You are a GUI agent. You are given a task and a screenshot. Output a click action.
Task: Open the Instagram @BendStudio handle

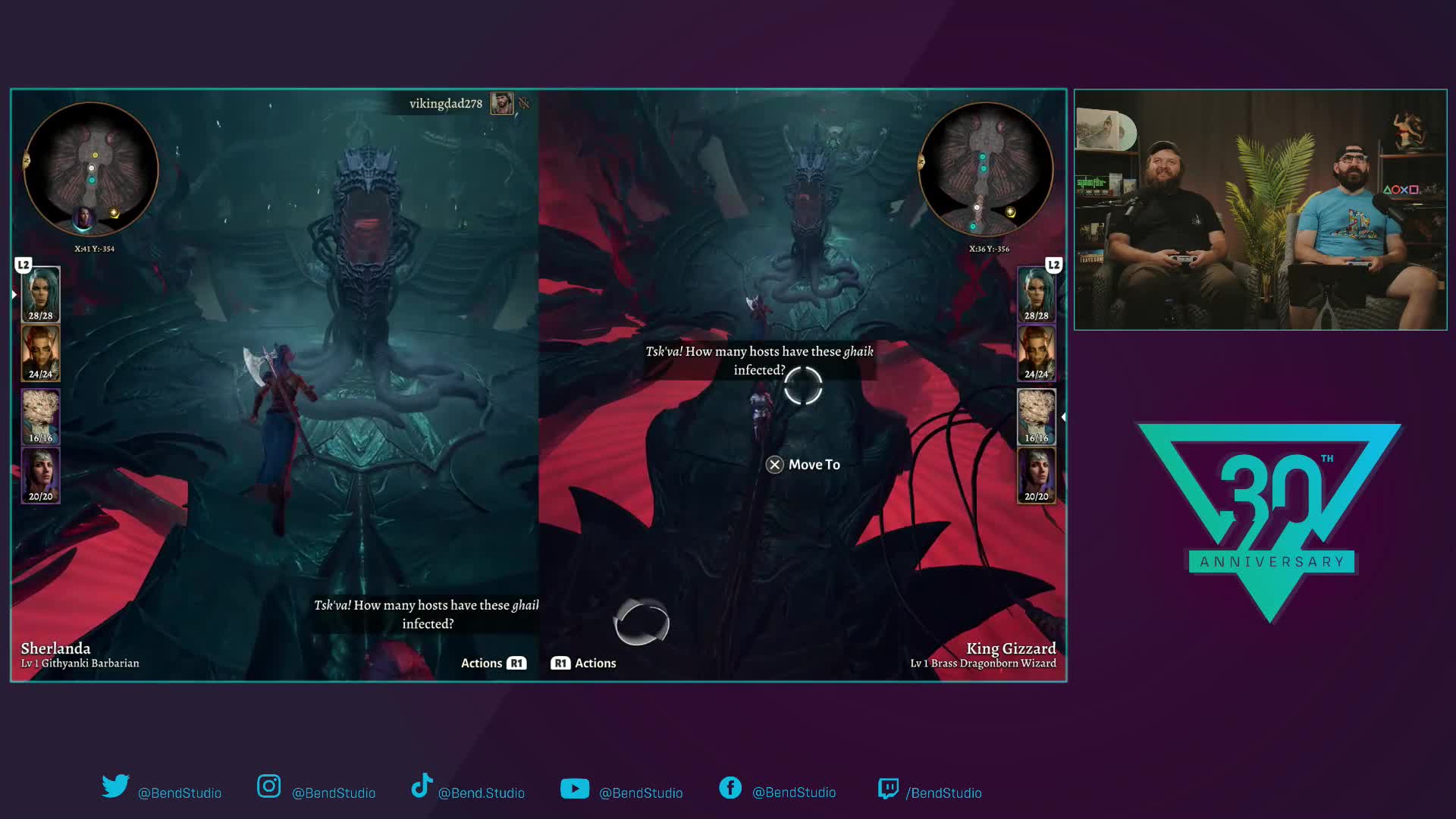coord(334,793)
